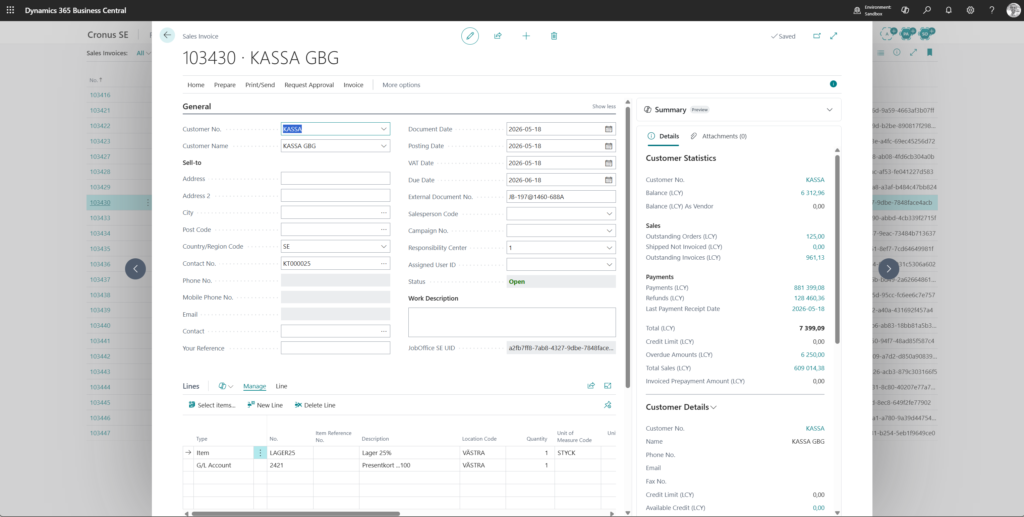Open Assigned User ID dropdown
1024x517 pixels.
pos(609,264)
